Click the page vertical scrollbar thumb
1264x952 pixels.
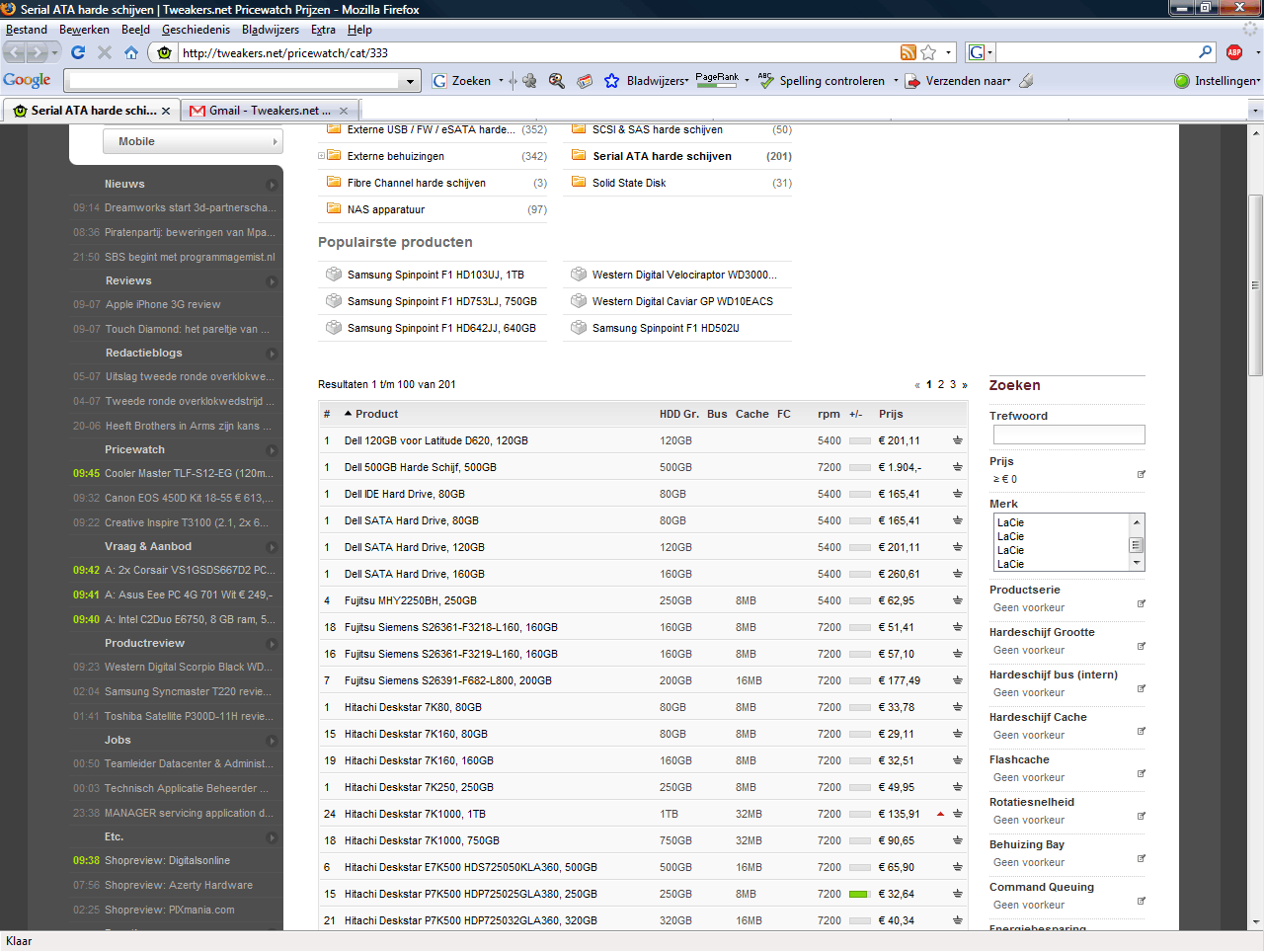1255,285
